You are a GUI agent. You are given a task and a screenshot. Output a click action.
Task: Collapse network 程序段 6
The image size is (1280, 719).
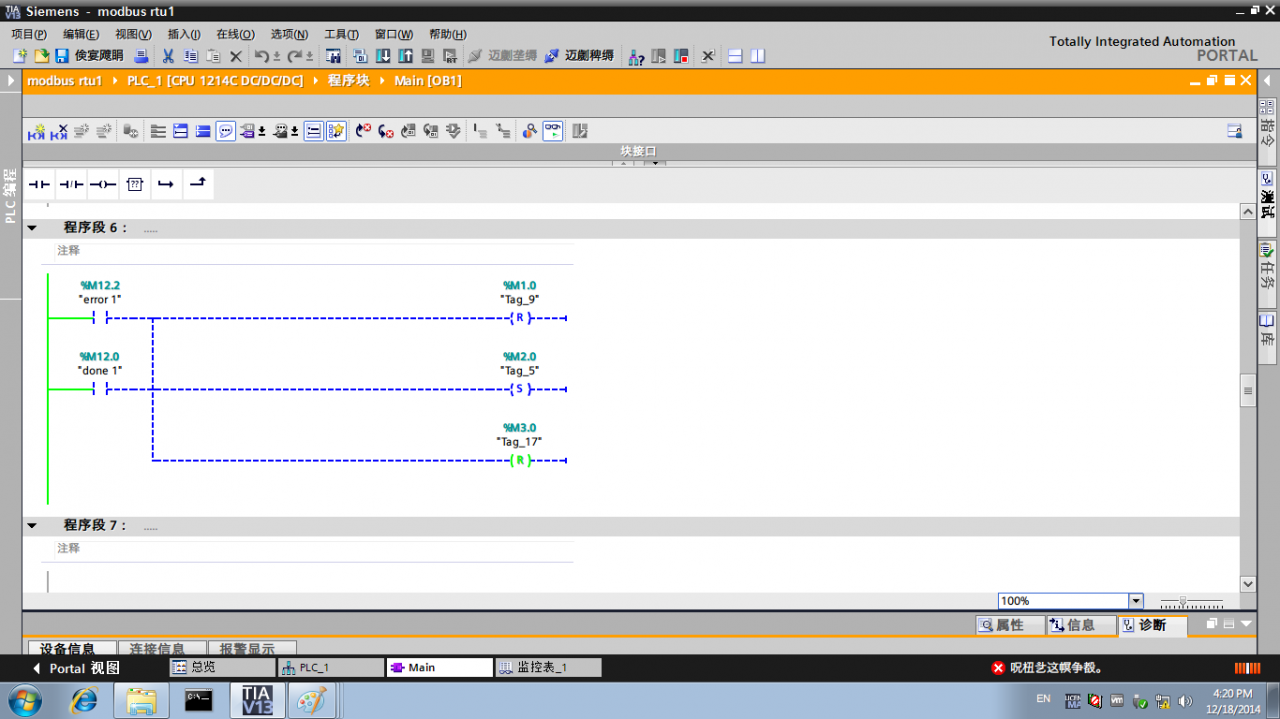32,228
